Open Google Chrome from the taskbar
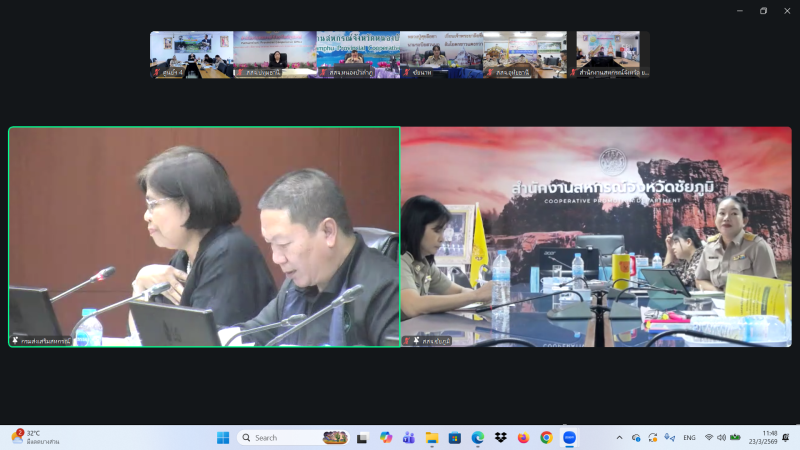The width and height of the screenshot is (800, 450). (x=546, y=438)
